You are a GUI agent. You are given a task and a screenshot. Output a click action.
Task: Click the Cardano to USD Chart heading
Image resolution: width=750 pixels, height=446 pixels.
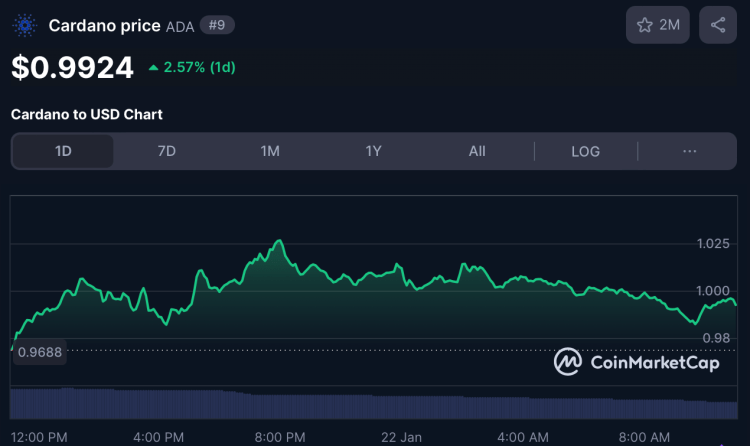point(87,114)
